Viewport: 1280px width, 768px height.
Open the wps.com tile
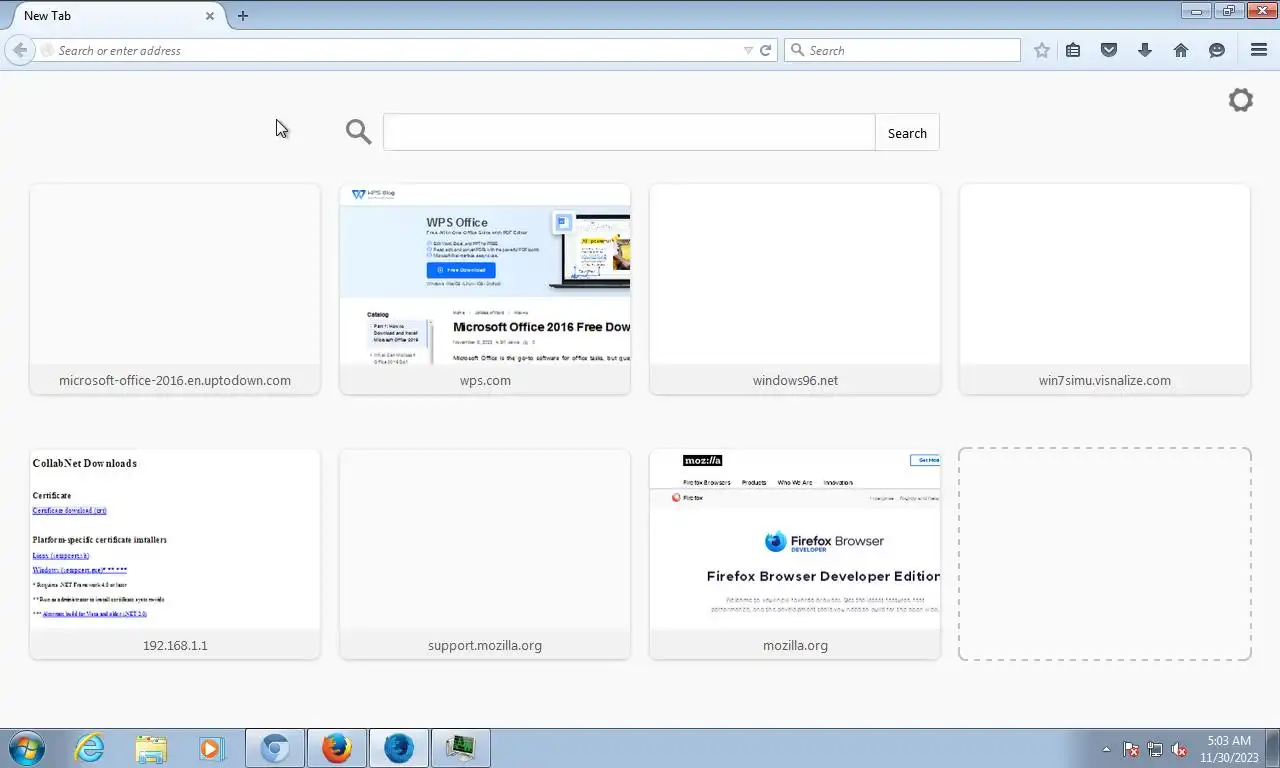pos(485,289)
